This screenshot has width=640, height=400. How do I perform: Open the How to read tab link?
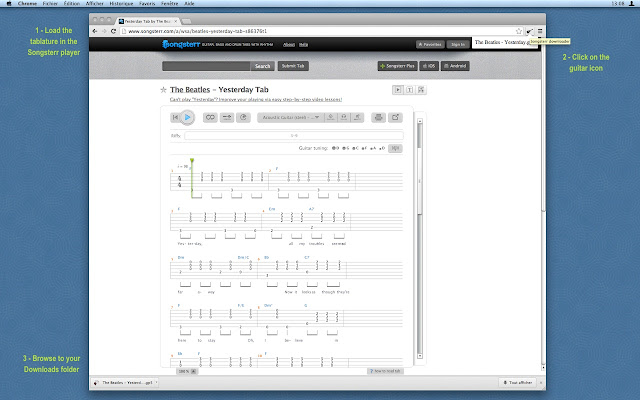coord(385,371)
